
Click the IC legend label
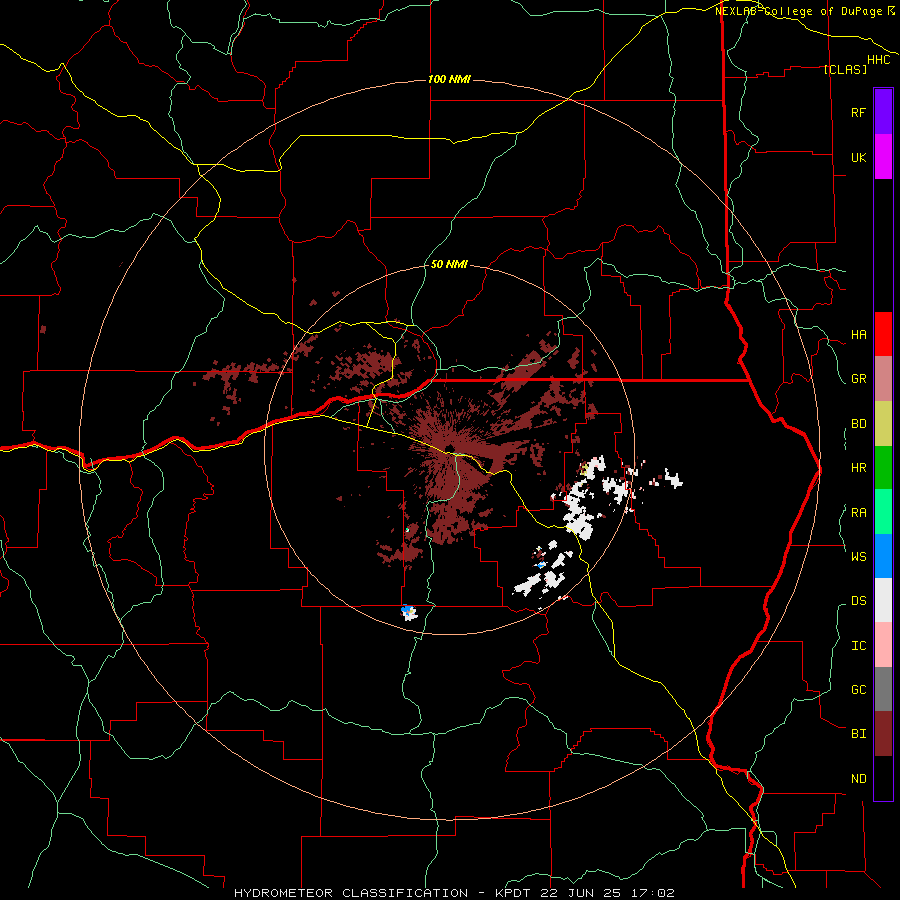point(858,646)
